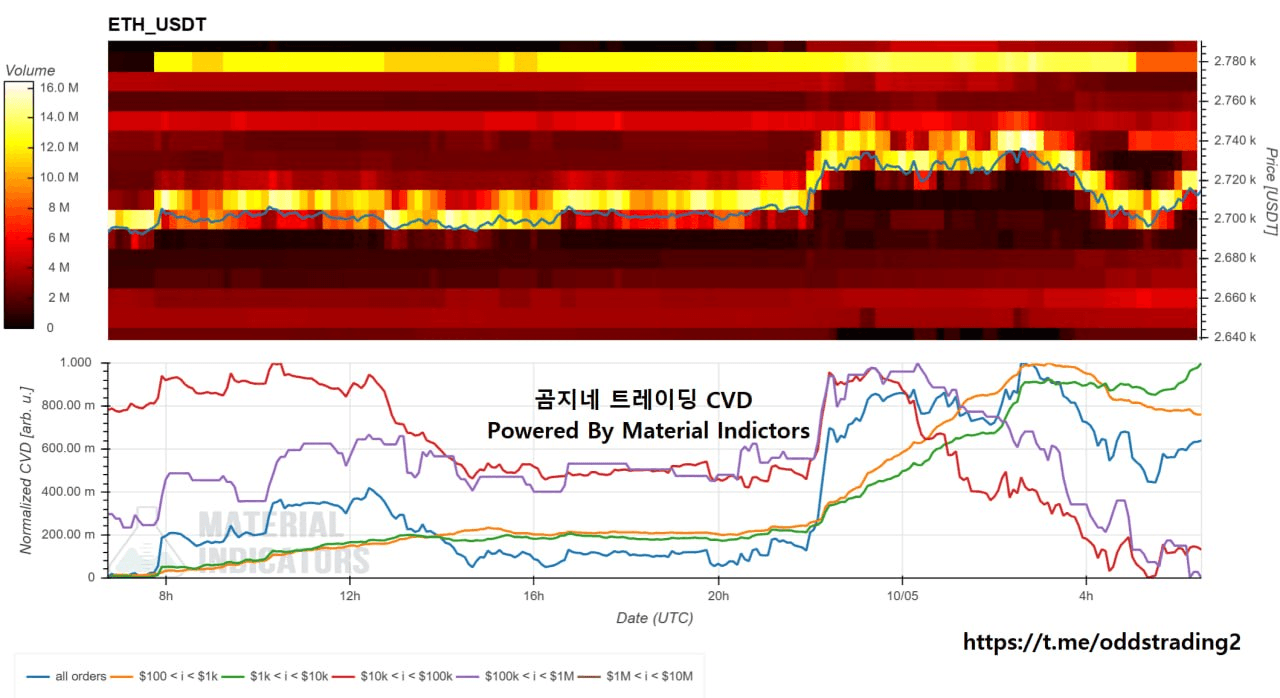
Task: Click the "2.640 k" price tick
Action: [1234, 336]
